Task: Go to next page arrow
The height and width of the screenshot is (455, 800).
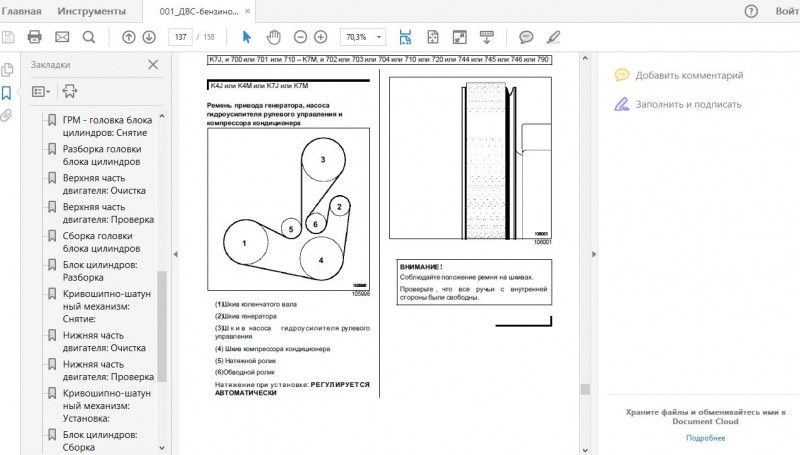Action: click(x=149, y=37)
